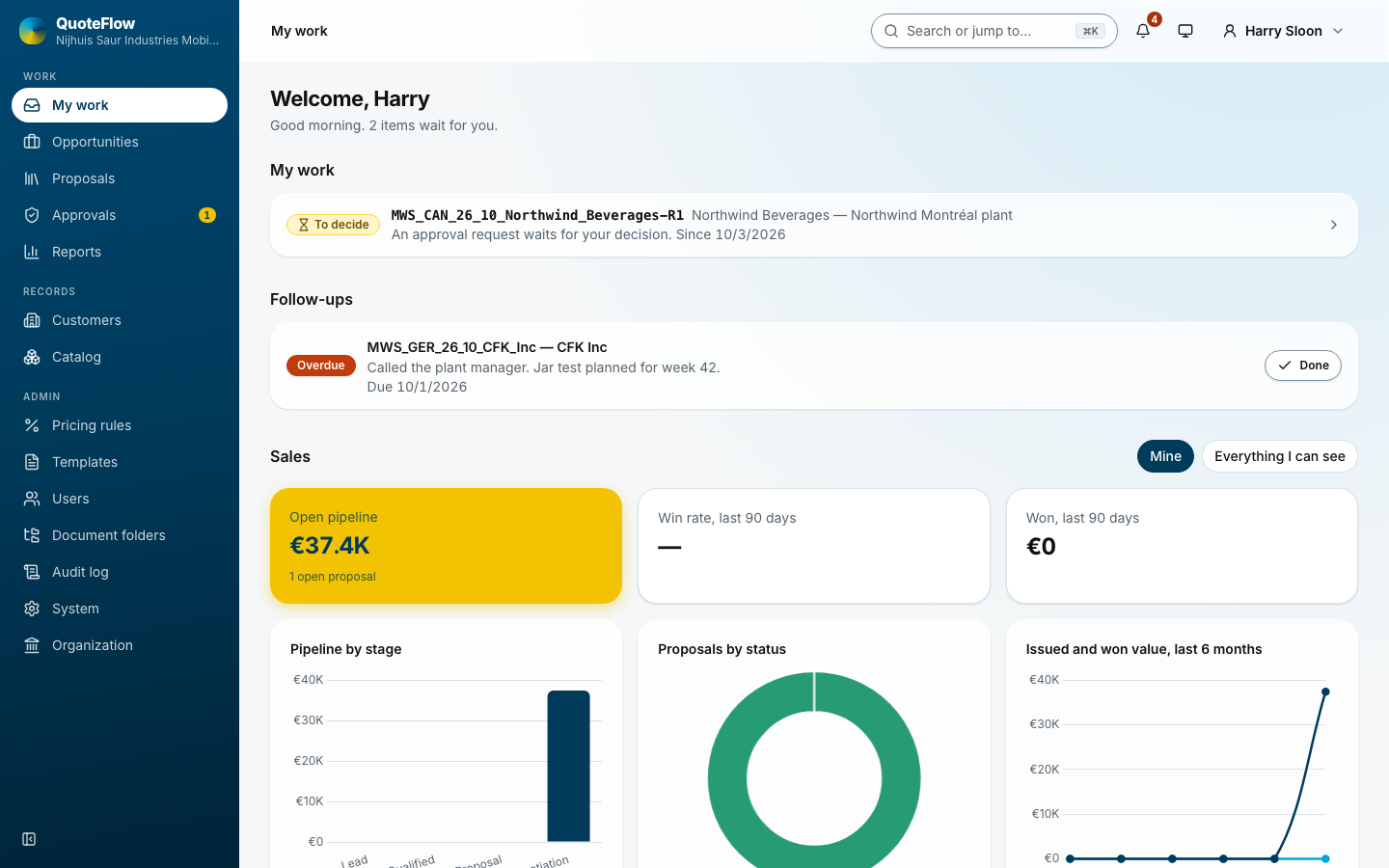
Task: Click the Won, last 90 days card
Action: pos(1182,546)
